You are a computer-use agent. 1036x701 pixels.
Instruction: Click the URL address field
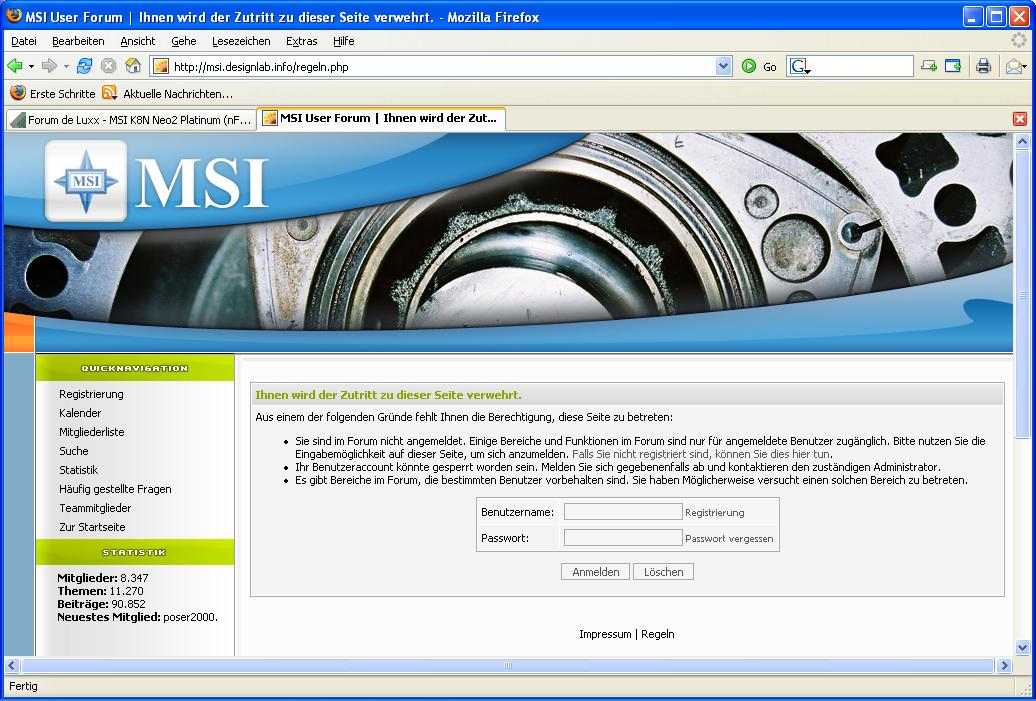point(443,67)
